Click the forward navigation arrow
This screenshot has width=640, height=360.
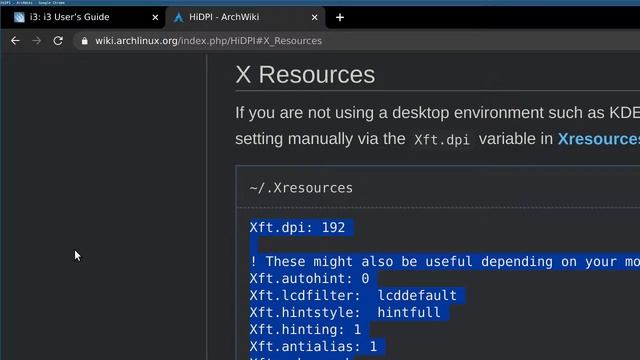point(36,41)
